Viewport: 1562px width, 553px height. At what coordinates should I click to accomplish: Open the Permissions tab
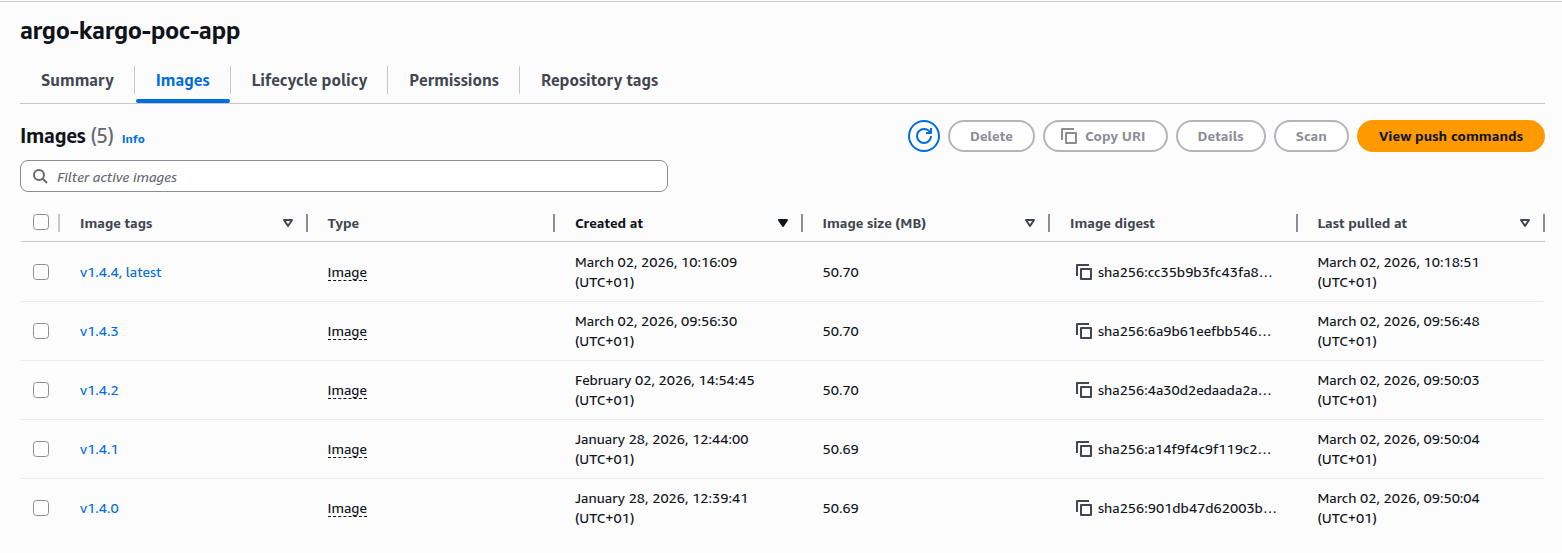[453, 81]
